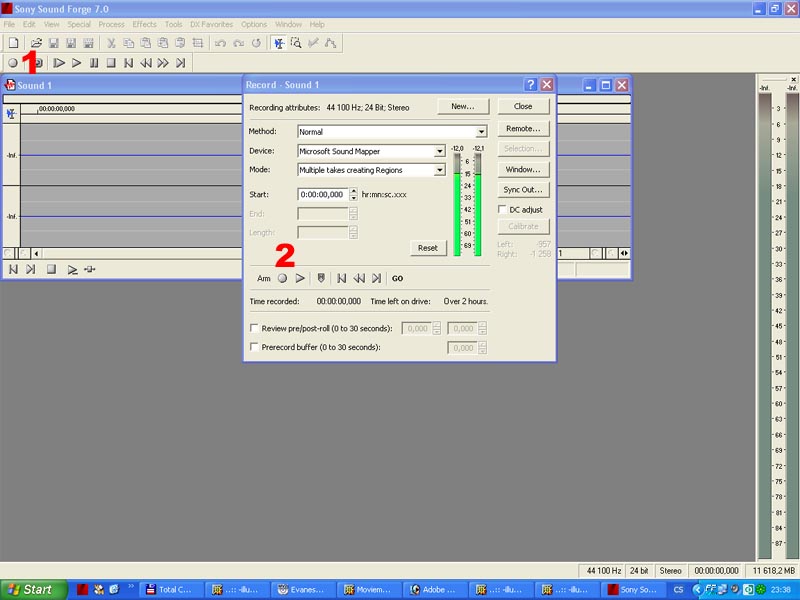The height and width of the screenshot is (600, 800).
Task: Click the Stereo status bar field
Action: tap(670, 570)
